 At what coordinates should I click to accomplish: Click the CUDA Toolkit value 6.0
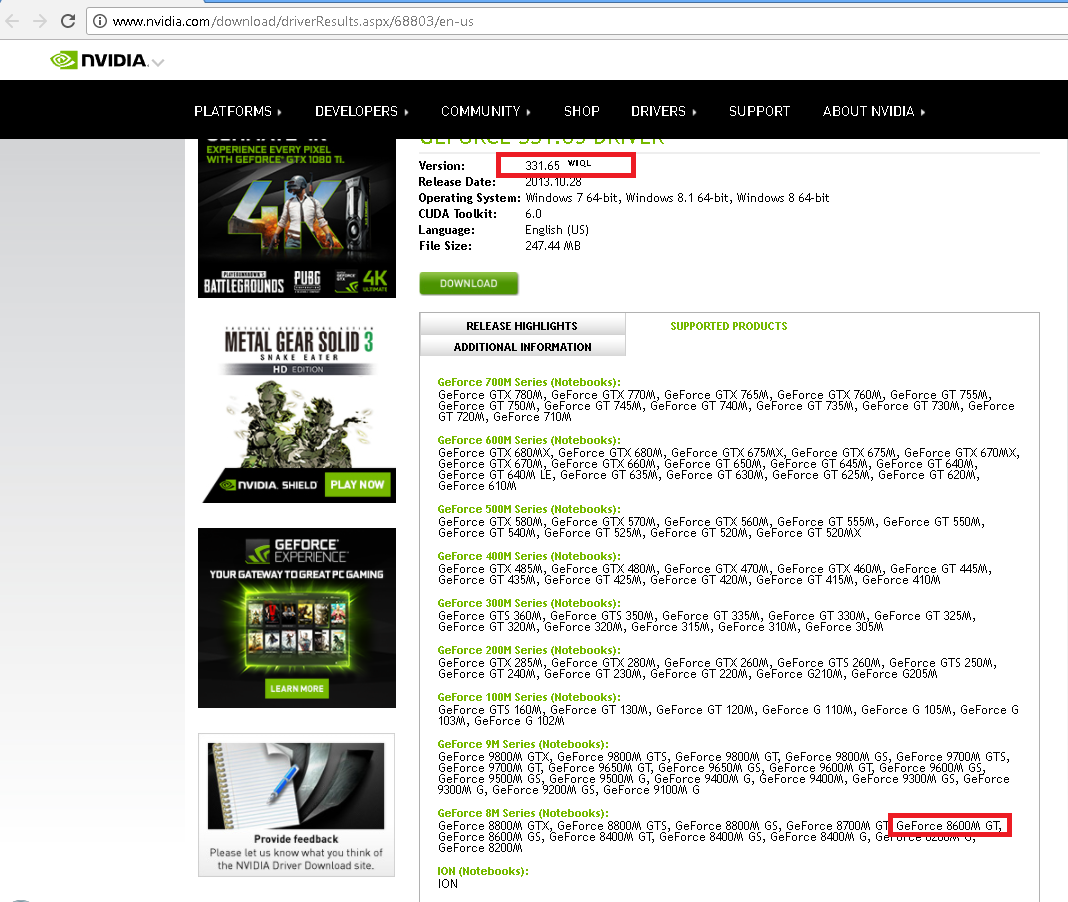coord(533,214)
